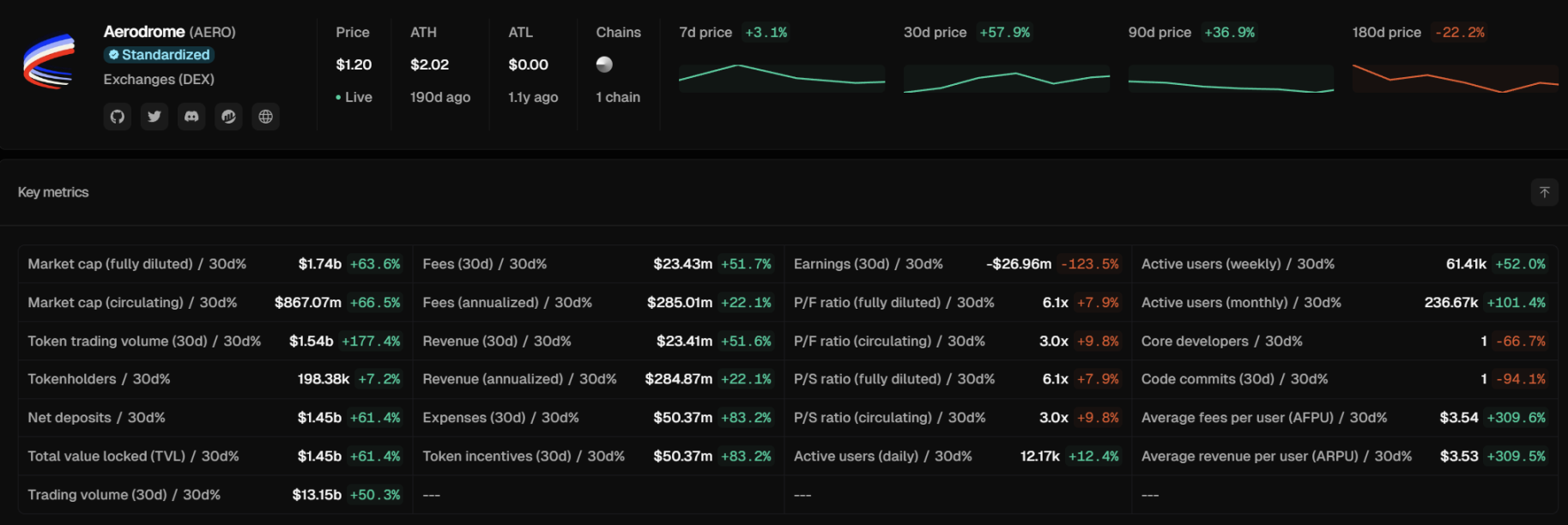Select P/S ratio (fully diluted) metric label
1568x525 pixels.
click(894, 379)
